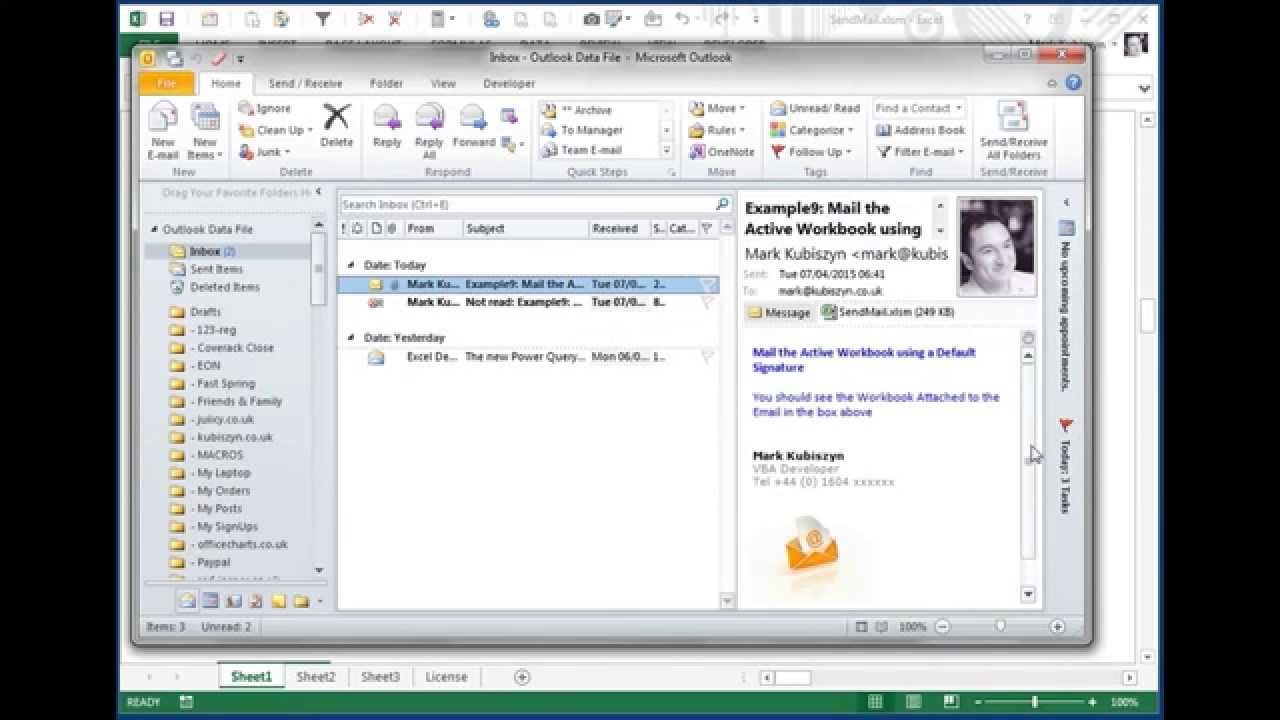The height and width of the screenshot is (720, 1280).
Task: Open the File tab in Outlook
Action: coord(167,84)
